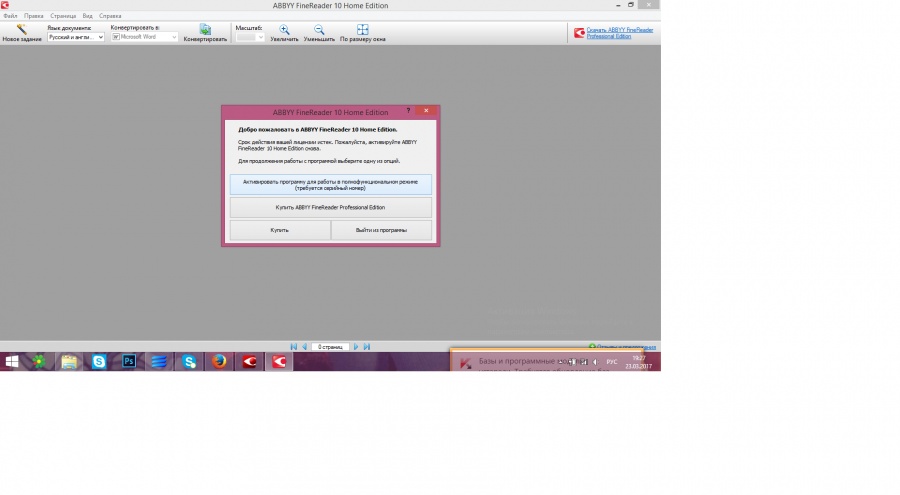
Task: Open the first FineReader taskbar icon
Action: pyautogui.click(x=249, y=361)
